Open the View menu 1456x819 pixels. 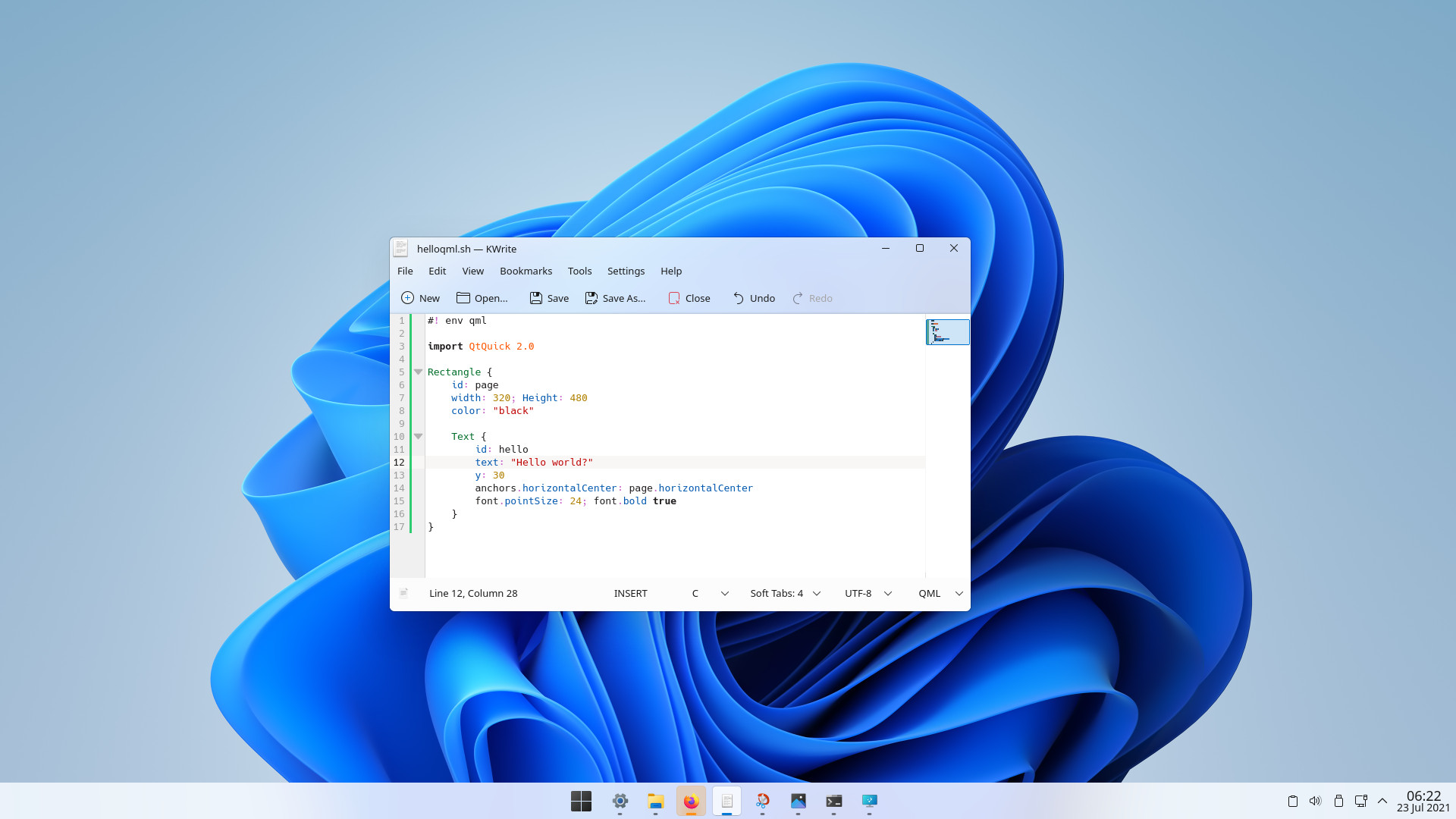[472, 271]
